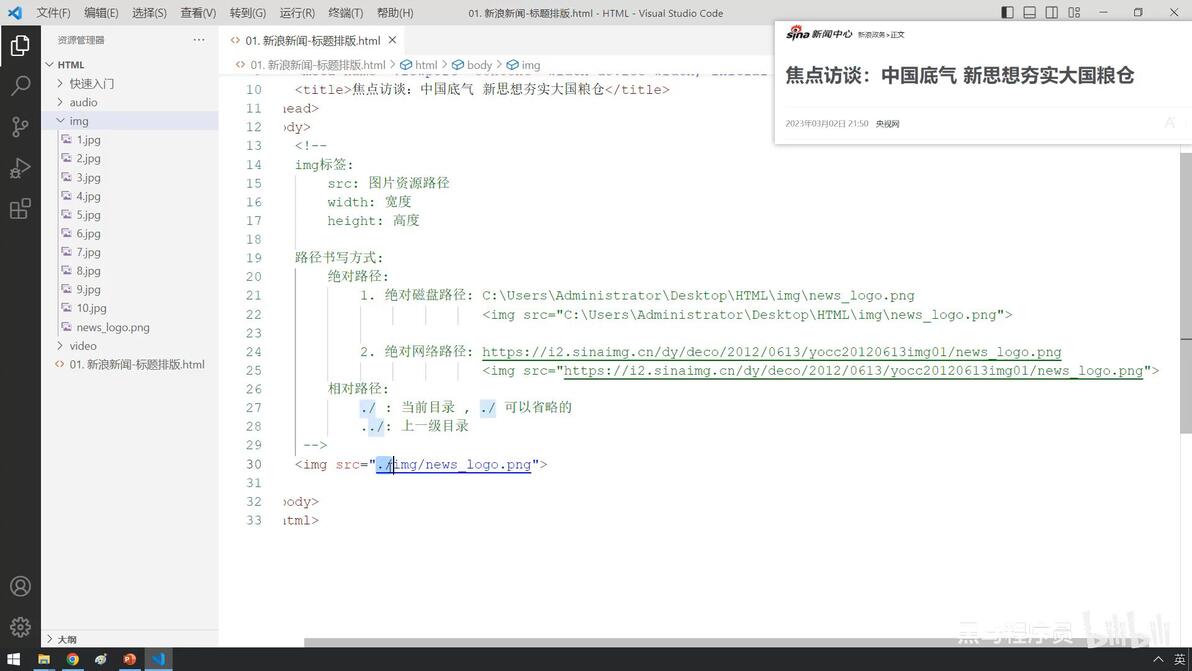Click the img breadcrumb segment
The height and width of the screenshot is (671, 1192).
click(524, 65)
